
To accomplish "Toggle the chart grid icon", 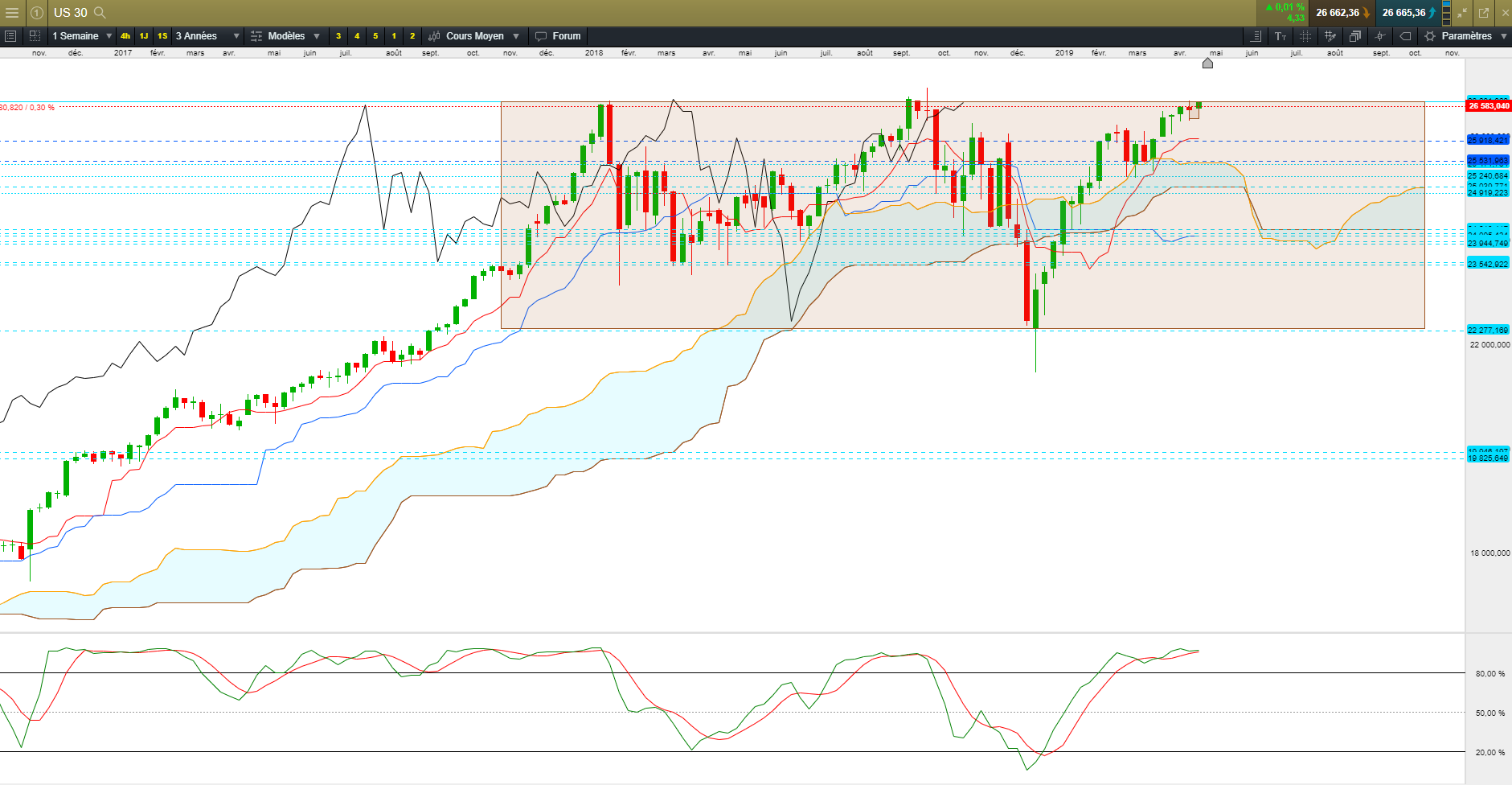I will [x=1305, y=36].
